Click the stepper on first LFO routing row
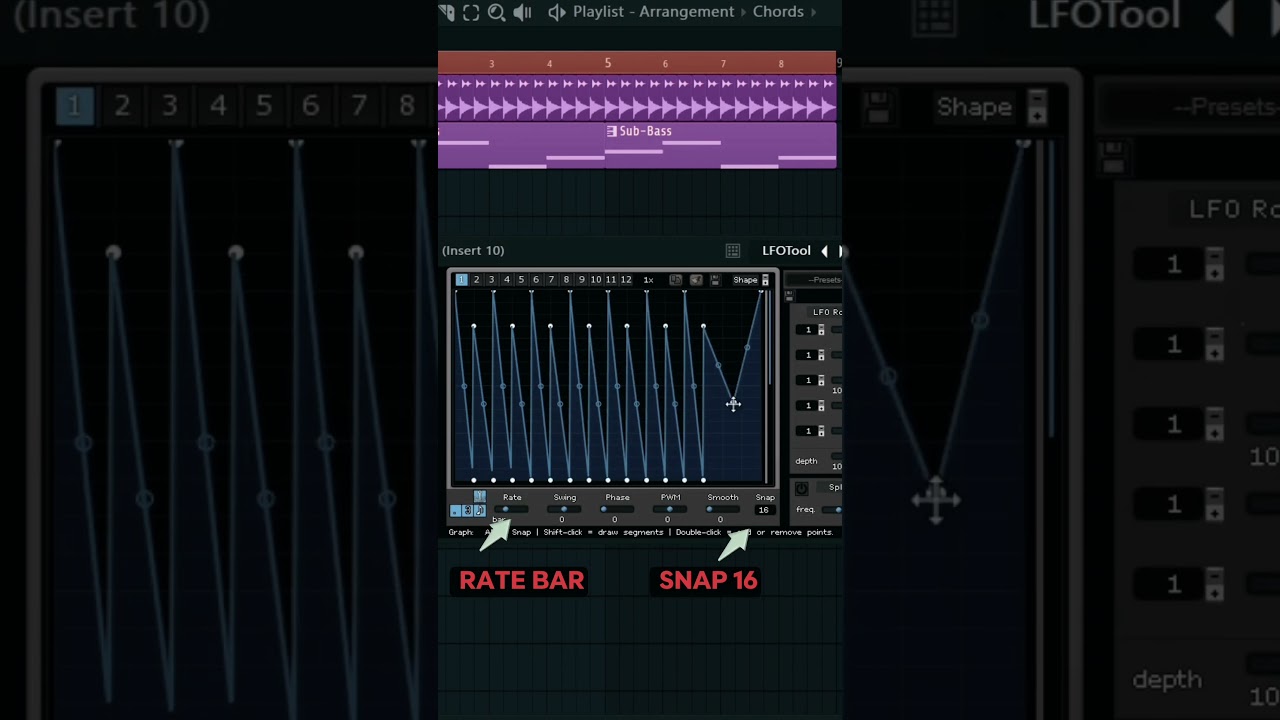The height and width of the screenshot is (720, 1280). 821,330
